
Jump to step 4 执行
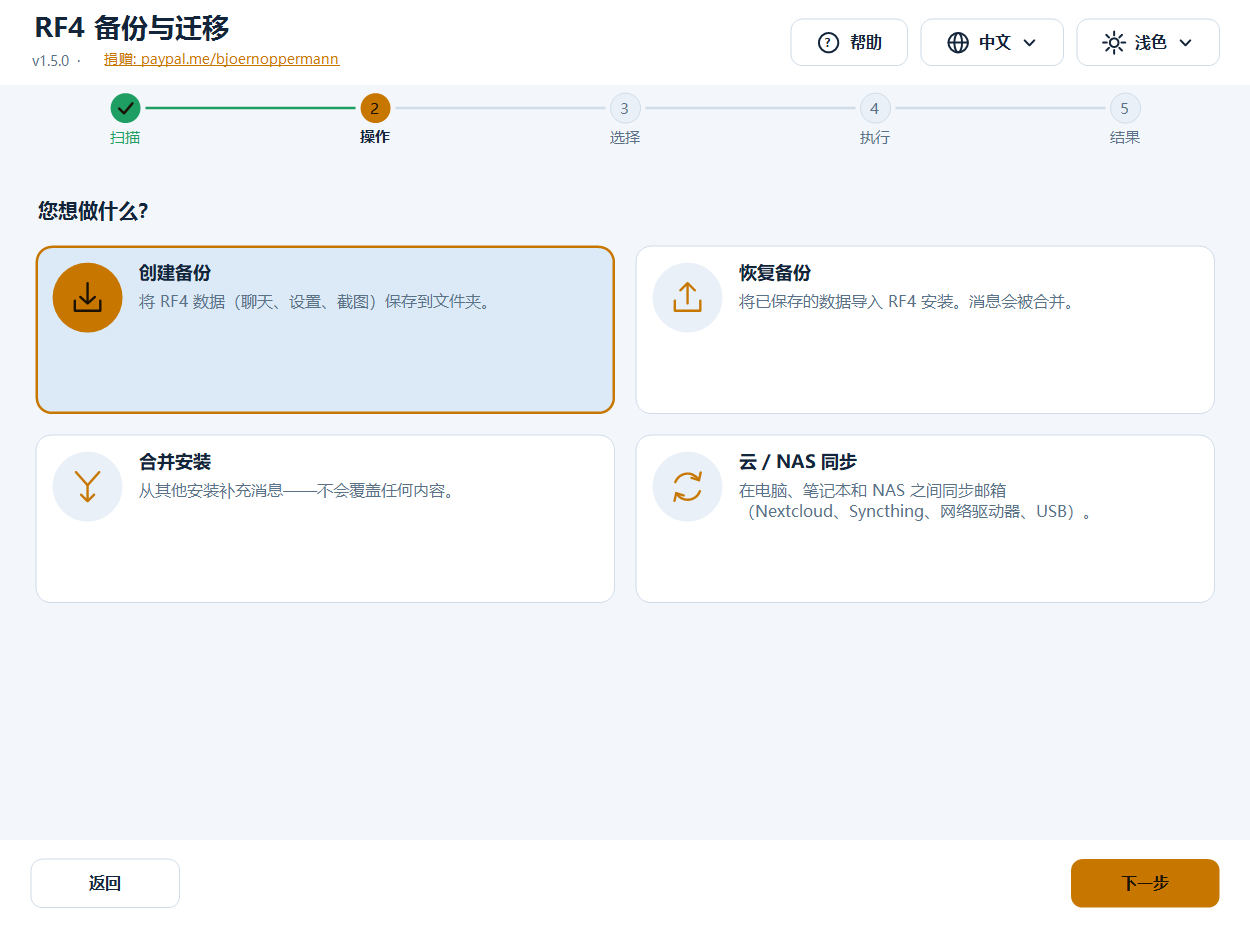tap(875, 108)
